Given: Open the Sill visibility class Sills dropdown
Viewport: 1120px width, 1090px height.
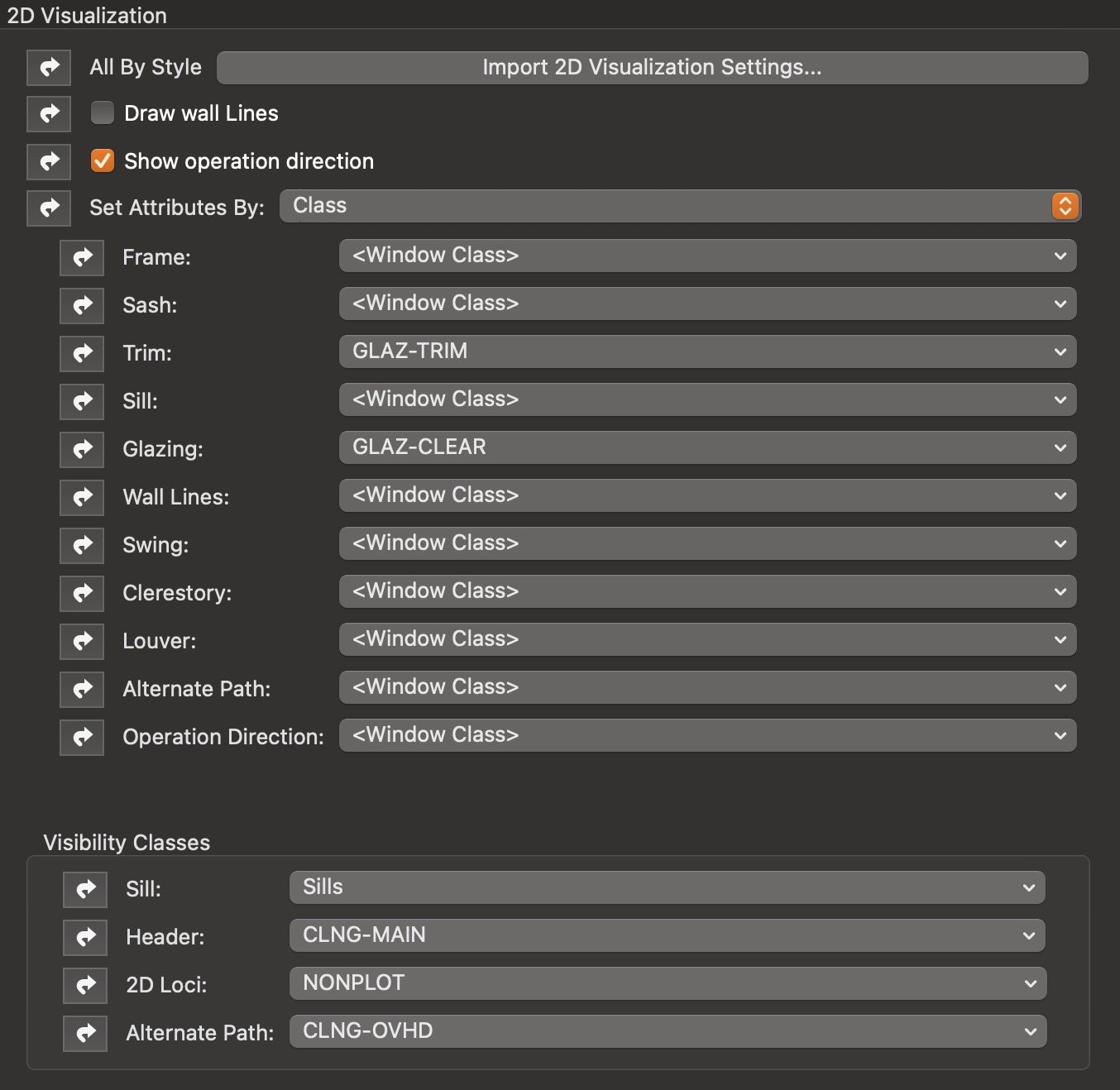Looking at the screenshot, I should point(667,887).
